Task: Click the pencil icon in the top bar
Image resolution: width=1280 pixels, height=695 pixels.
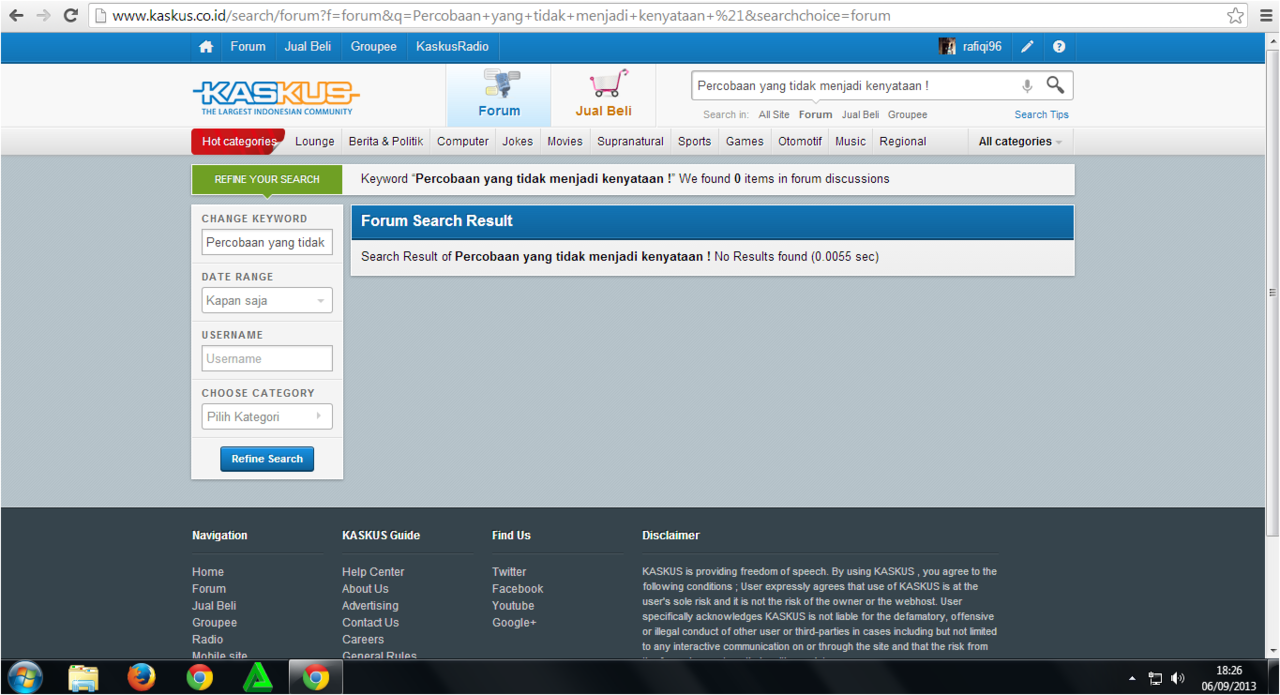Action: (1027, 47)
